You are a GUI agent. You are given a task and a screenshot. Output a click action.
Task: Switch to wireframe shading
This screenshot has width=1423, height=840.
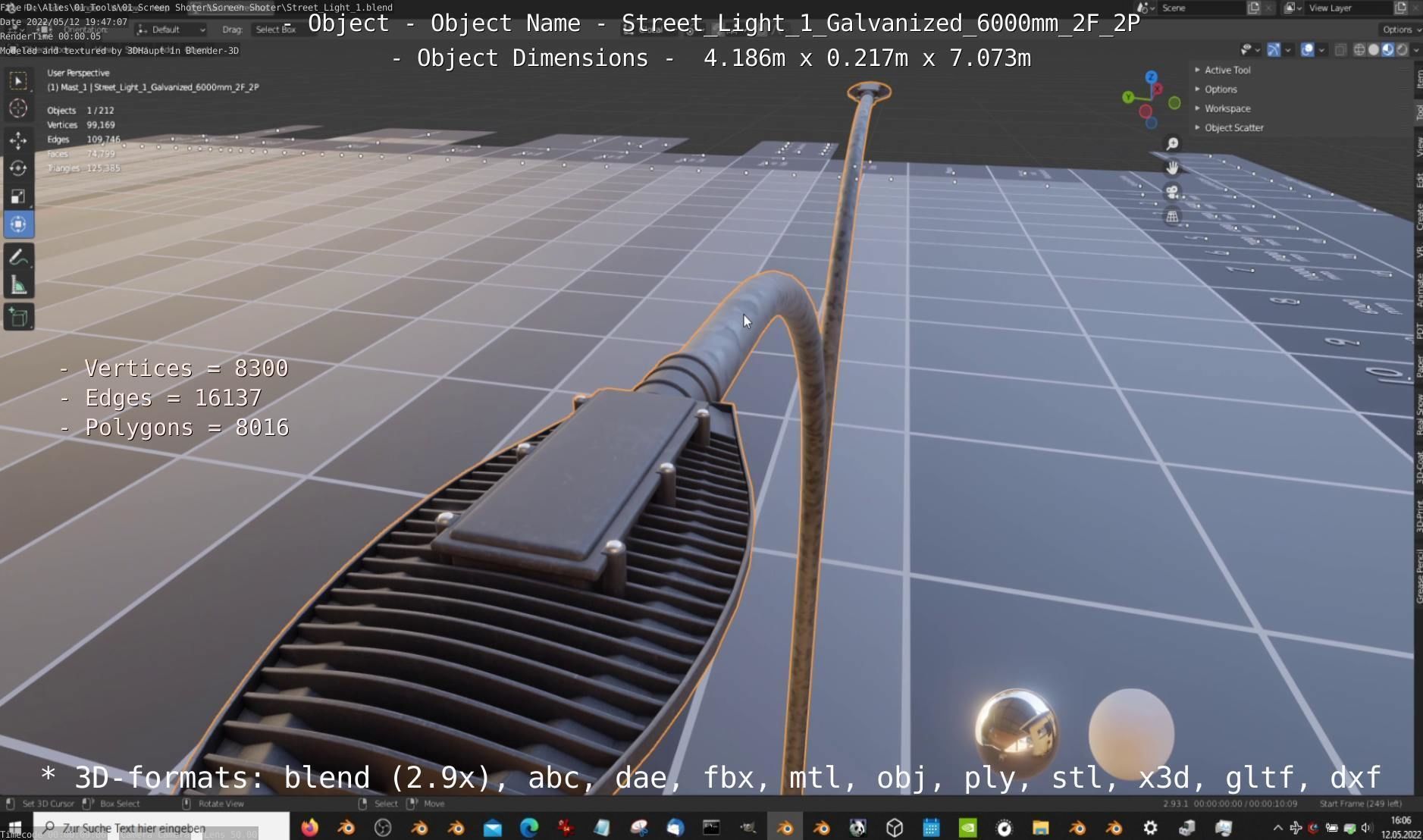(x=1359, y=50)
